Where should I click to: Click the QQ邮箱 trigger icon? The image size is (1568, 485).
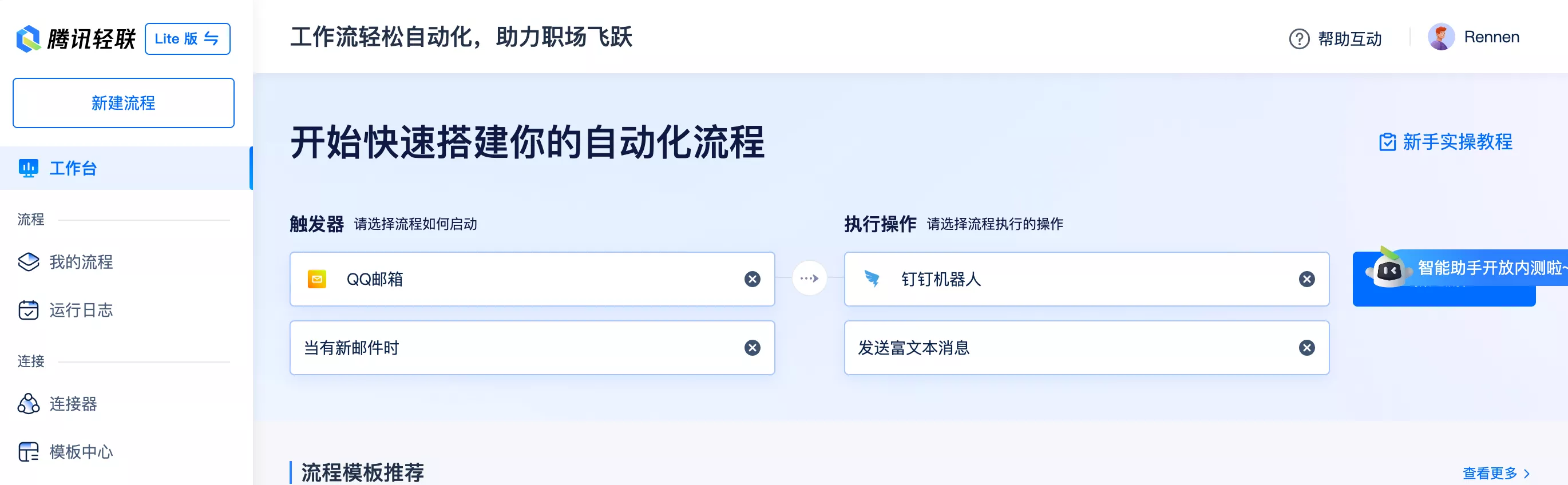point(316,279)
